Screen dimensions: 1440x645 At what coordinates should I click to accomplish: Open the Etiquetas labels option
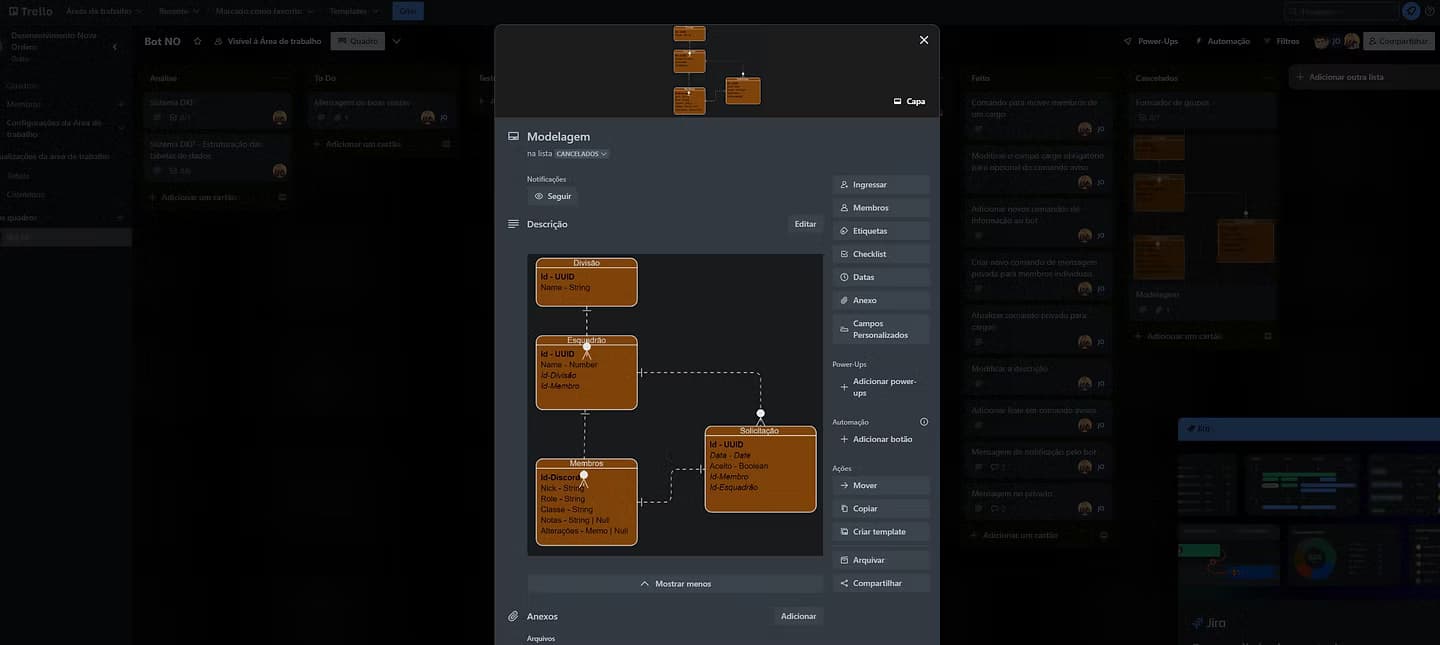(880, 231)
